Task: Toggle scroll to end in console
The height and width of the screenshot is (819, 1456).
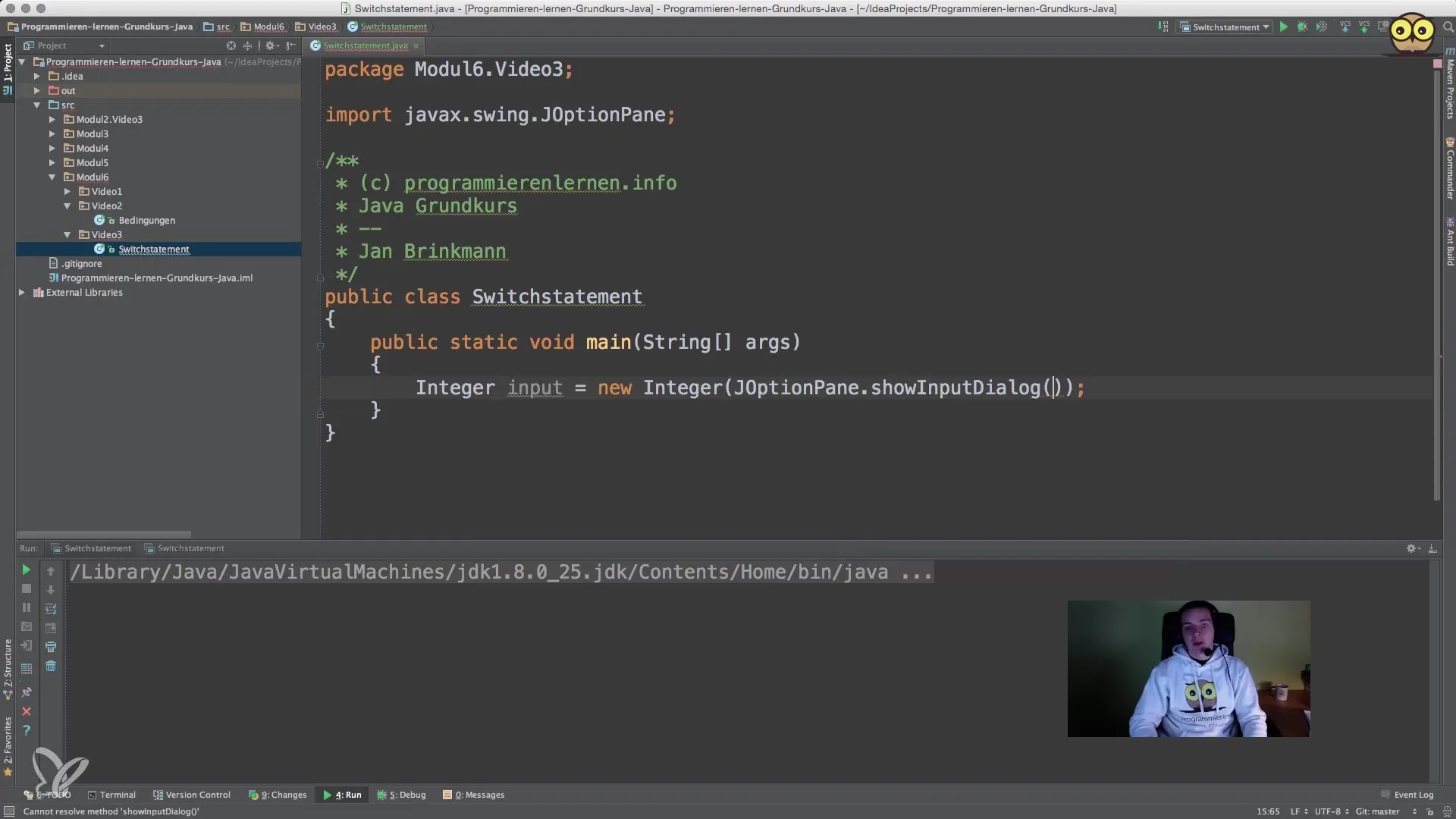Action: point(51,628)
